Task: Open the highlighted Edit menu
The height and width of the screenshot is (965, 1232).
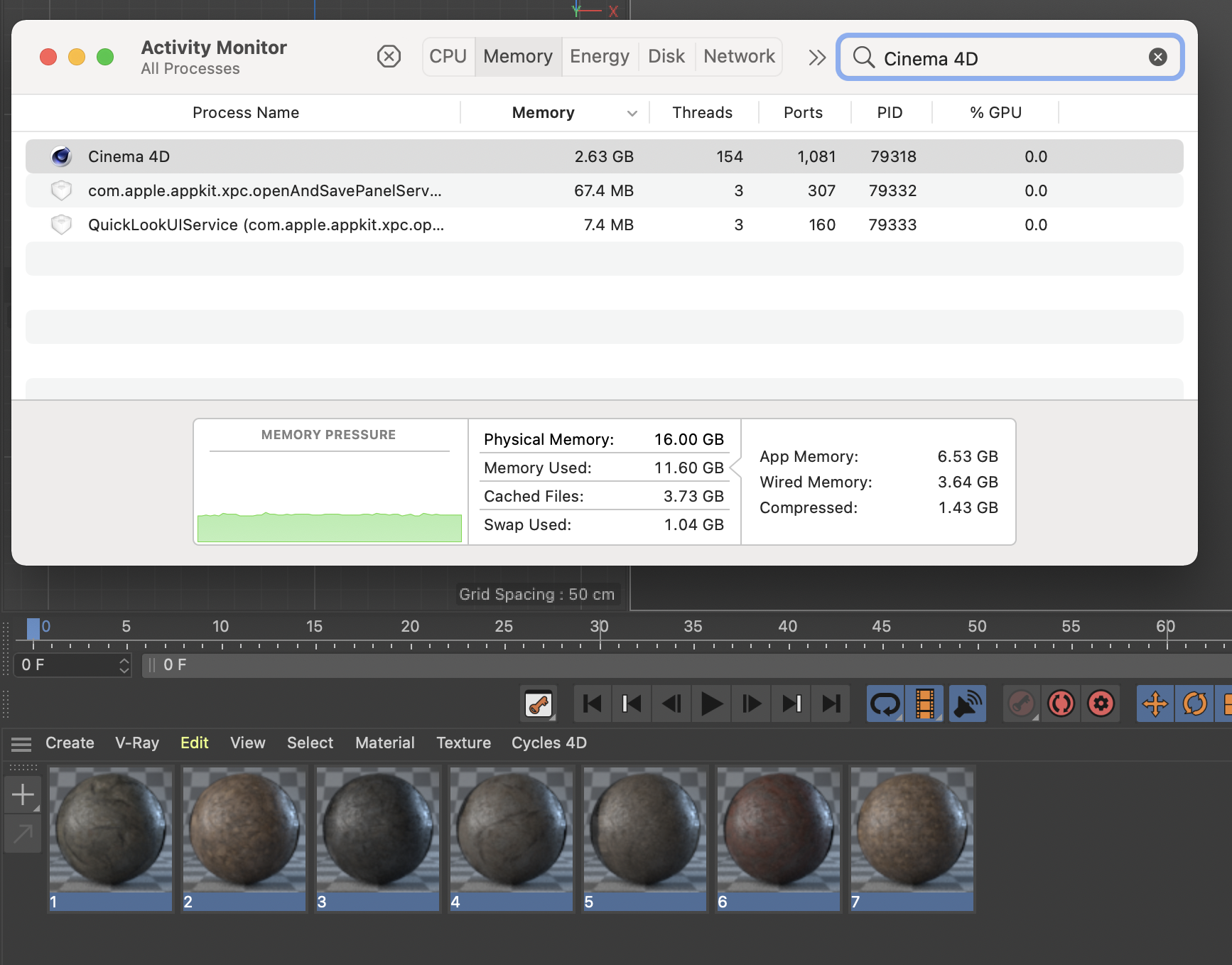Action: click(195, 743)
